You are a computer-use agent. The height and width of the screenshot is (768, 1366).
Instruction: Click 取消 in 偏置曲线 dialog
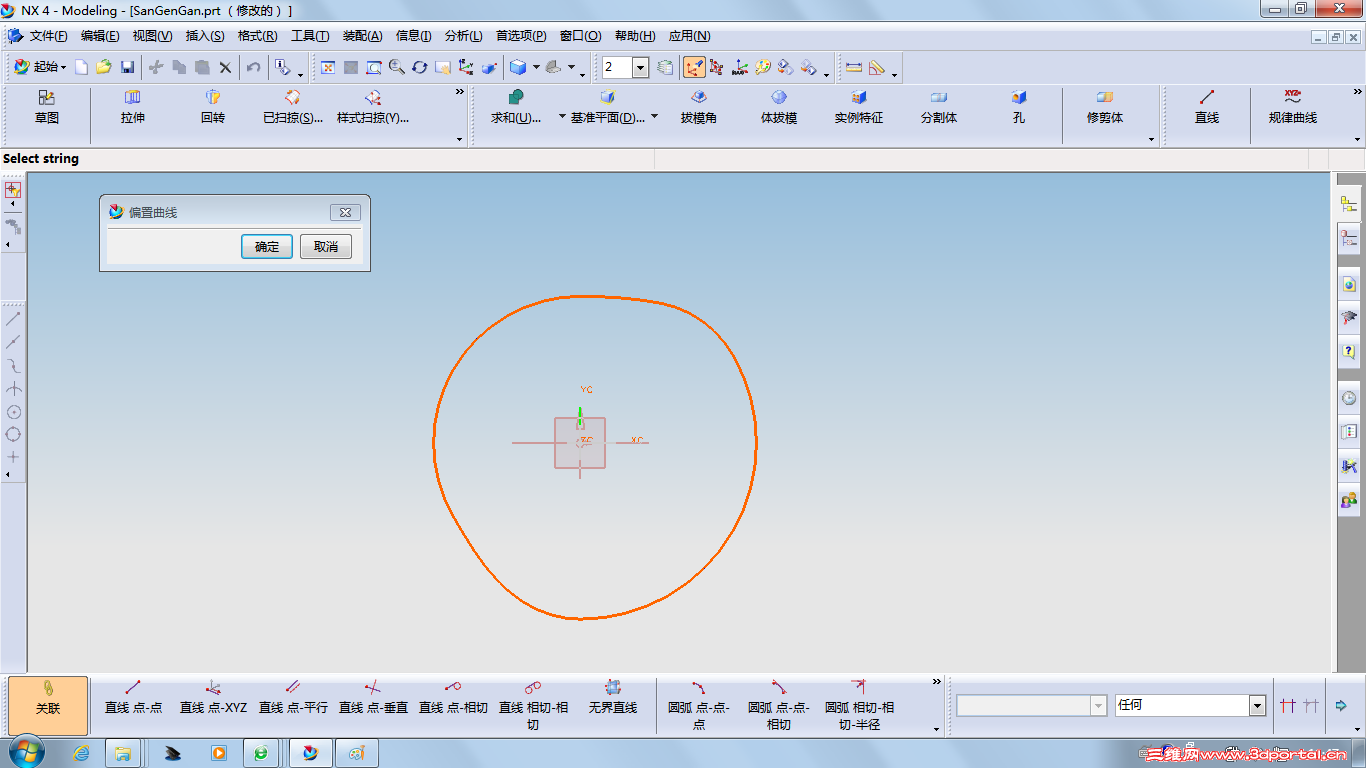coord(326,247)
